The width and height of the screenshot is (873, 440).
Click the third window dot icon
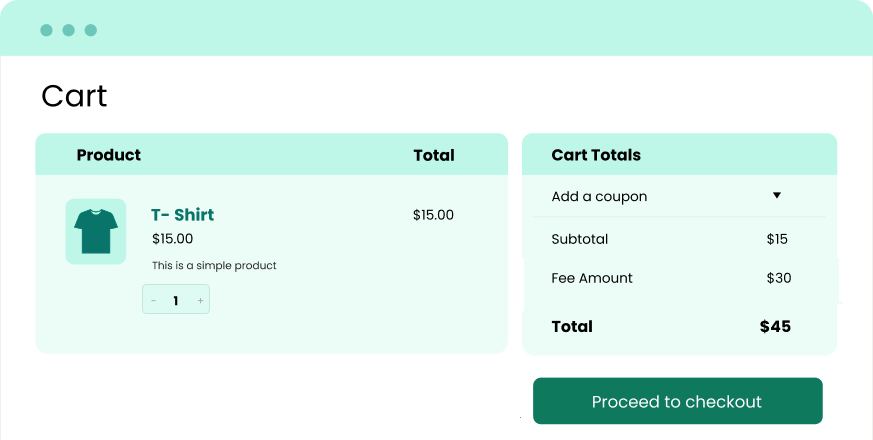pos(91,30)
